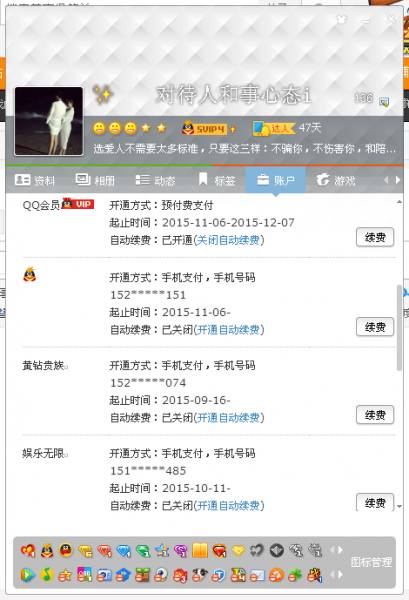Switch to the 相册 tab
The height and width of the screenshot is (600, 409).
click(x=95, y=180)
